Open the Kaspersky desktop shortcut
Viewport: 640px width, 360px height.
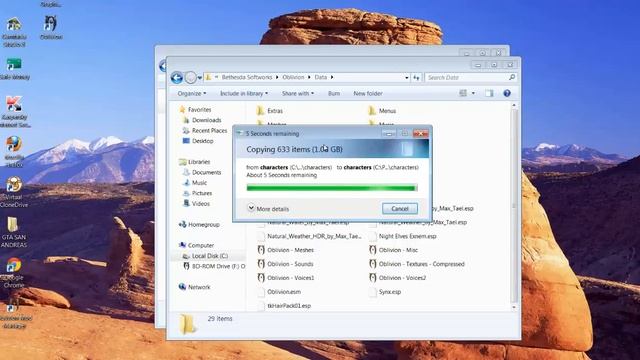[14, 111]
